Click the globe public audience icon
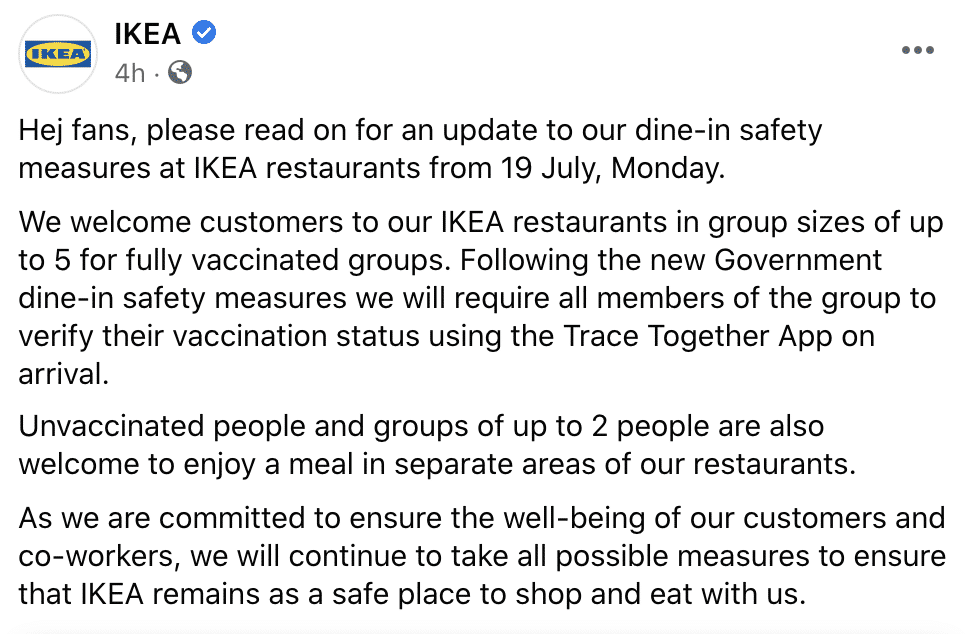Image resolution: width=972 pixels, height=634 pixels. point(180,73)
